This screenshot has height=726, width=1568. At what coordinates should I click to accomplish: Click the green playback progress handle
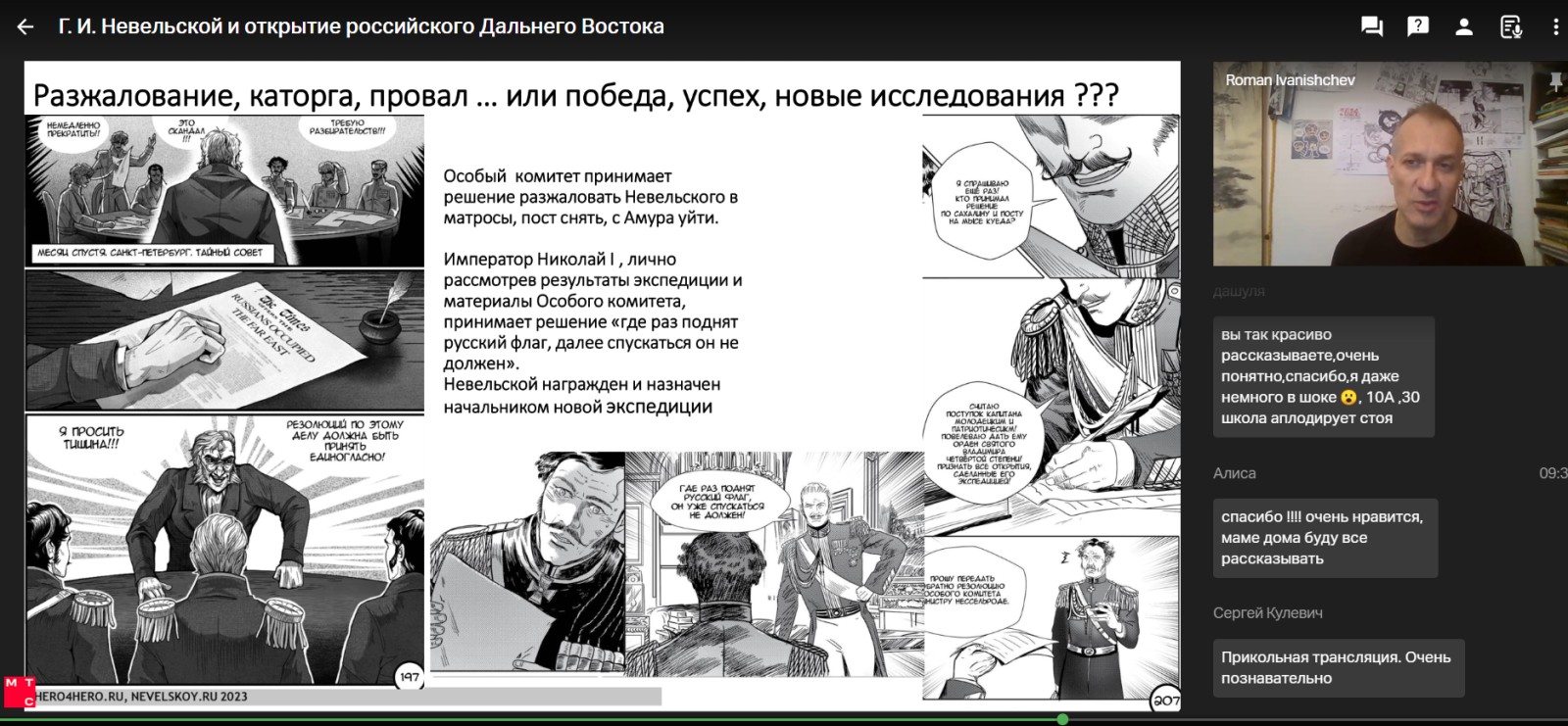coord(1062,719)
